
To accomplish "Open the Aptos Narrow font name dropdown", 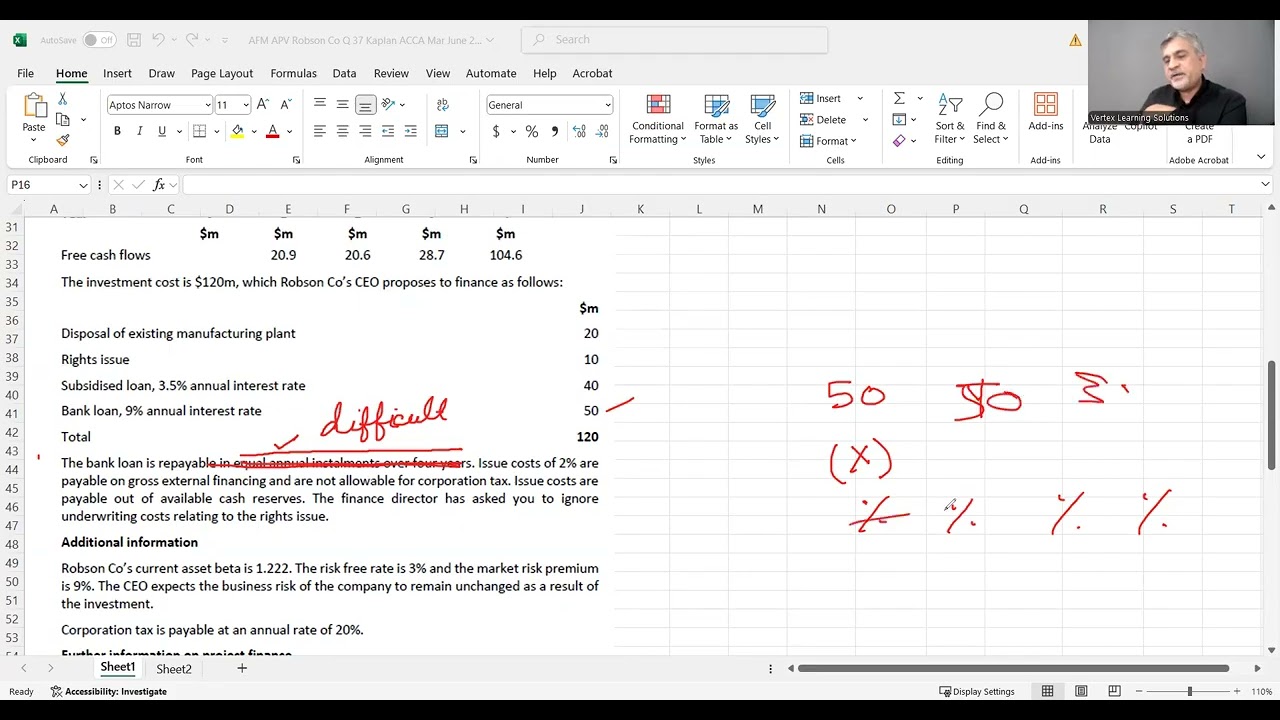I will pyautogui.click(x=207, y=105).
